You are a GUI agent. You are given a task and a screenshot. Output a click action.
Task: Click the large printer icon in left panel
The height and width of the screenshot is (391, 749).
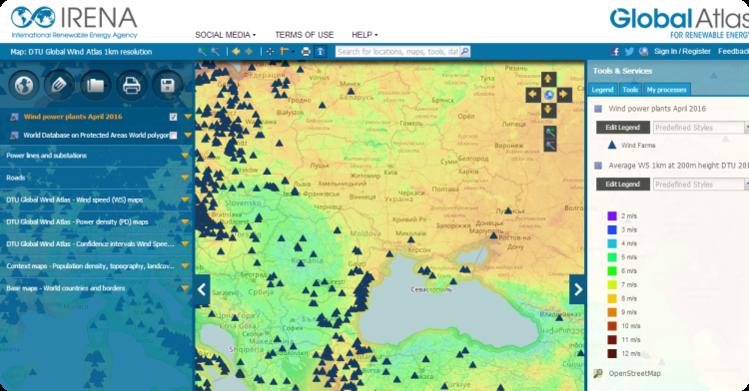coord(131,85)
